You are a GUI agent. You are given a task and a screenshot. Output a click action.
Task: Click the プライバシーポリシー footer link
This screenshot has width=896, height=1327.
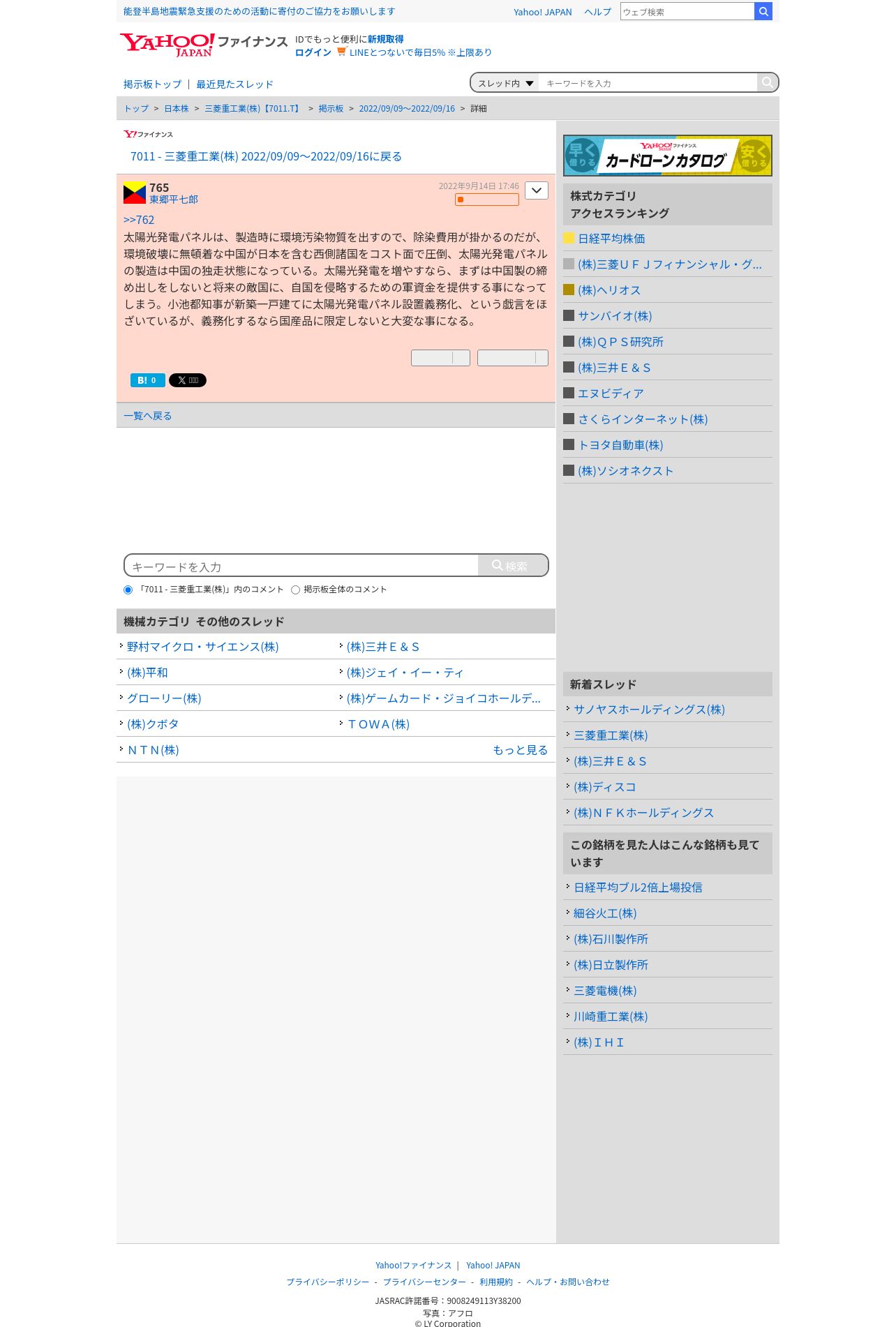(328, 1282)
